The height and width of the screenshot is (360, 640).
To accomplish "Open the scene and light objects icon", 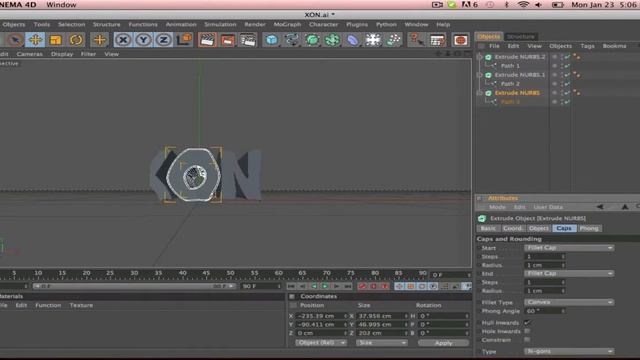I will point(373,40).
